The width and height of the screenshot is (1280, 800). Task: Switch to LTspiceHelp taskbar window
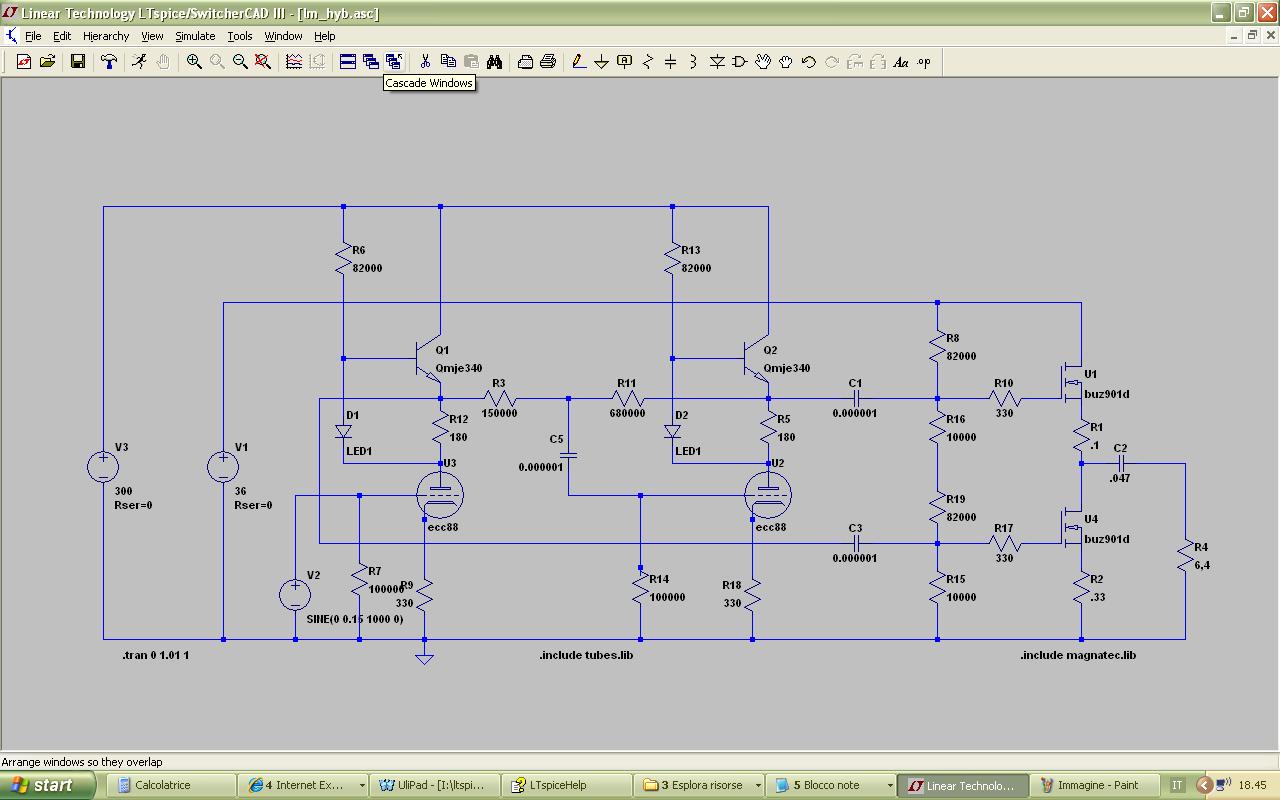coord(568,785)
